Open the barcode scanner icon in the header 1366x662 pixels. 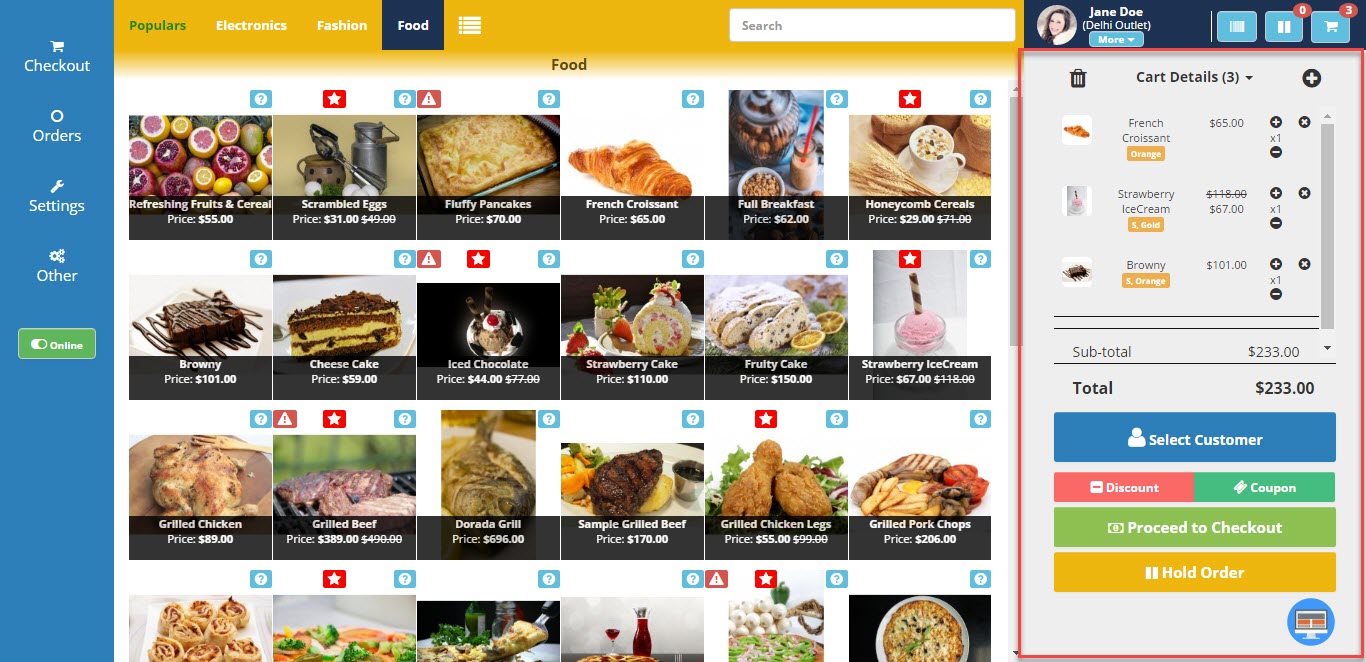point(1237,26)
